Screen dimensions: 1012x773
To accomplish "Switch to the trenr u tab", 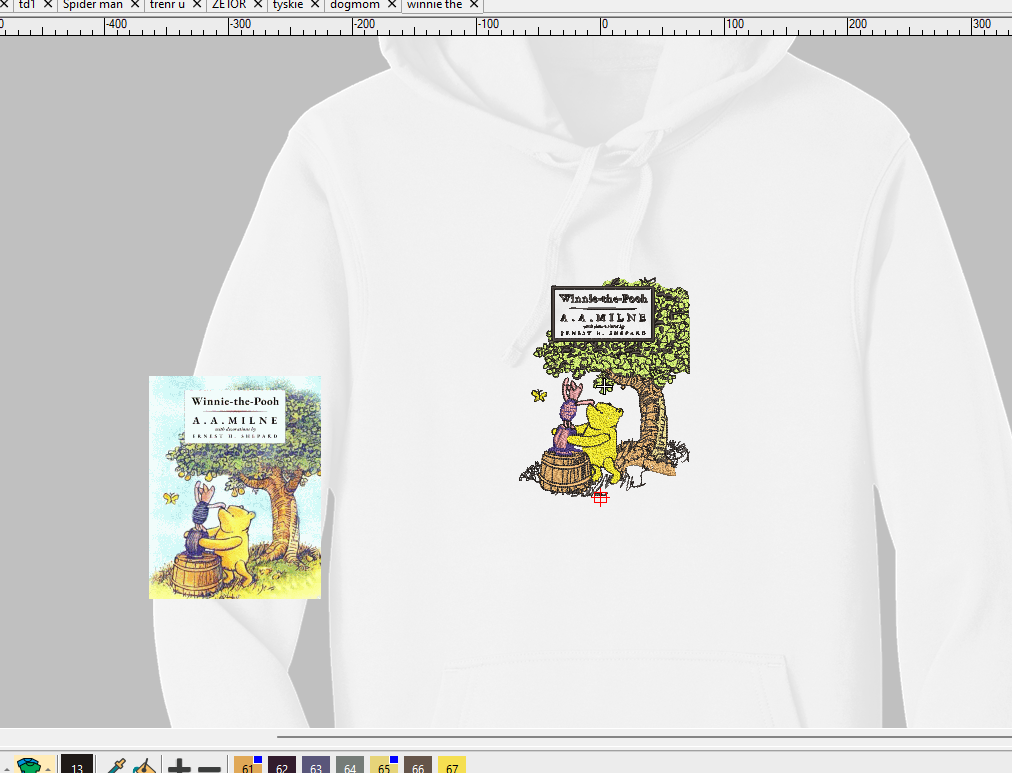I will tap(167, 5).
